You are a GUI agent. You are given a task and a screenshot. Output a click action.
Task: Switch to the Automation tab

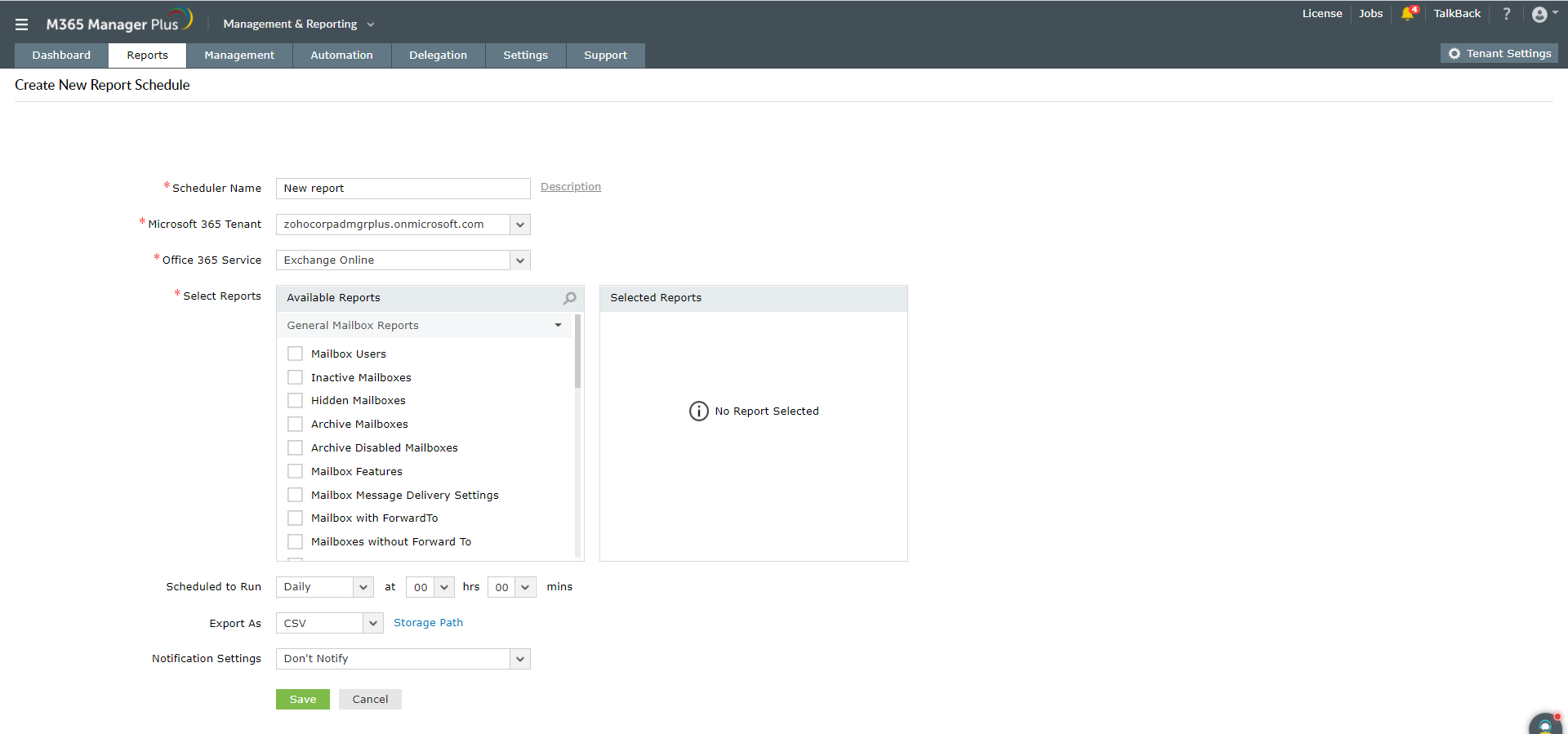[x=341, y=56]
